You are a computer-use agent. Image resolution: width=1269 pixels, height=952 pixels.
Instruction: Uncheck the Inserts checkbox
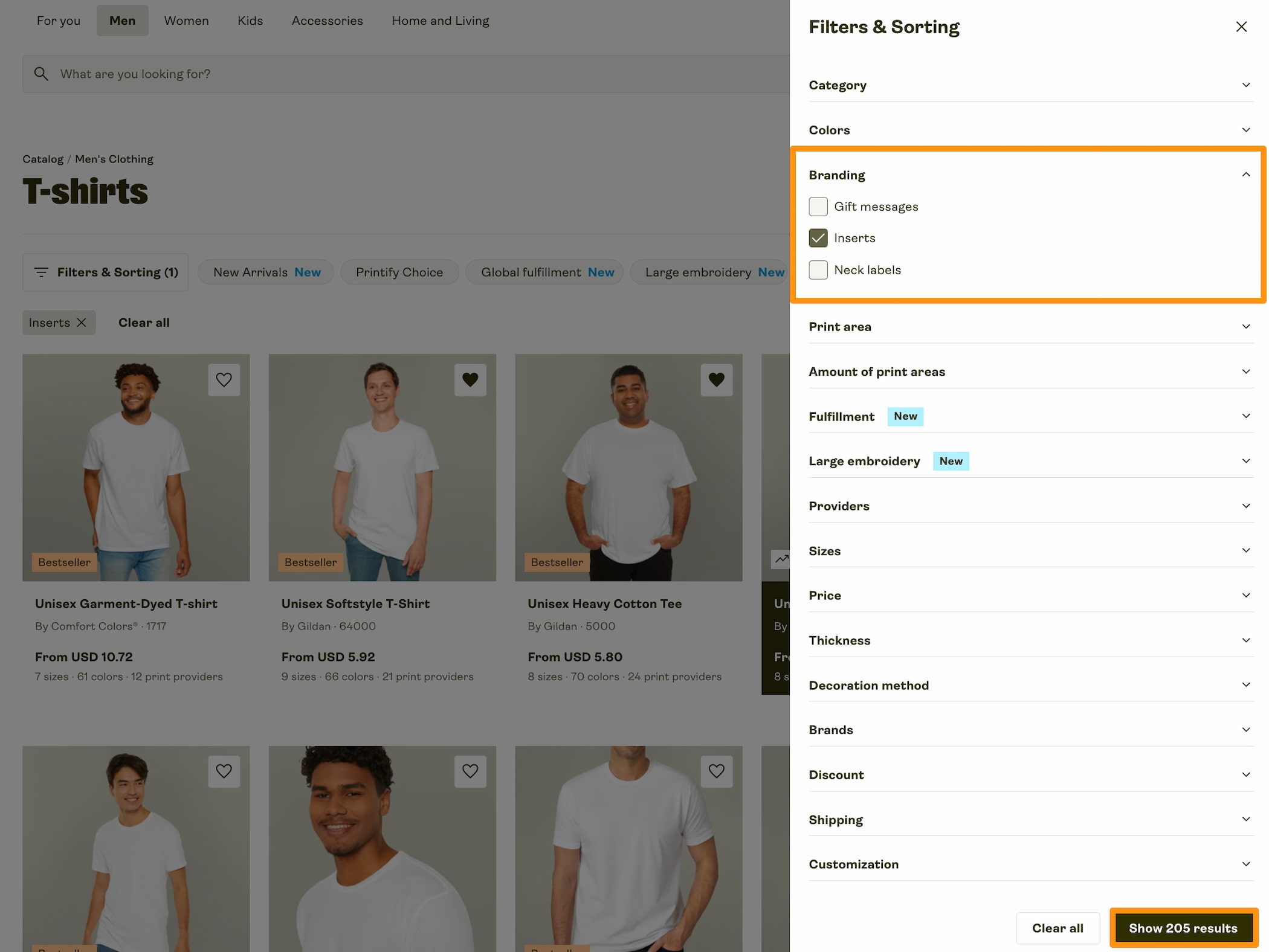pyautogui.click(x=818, y=238)
